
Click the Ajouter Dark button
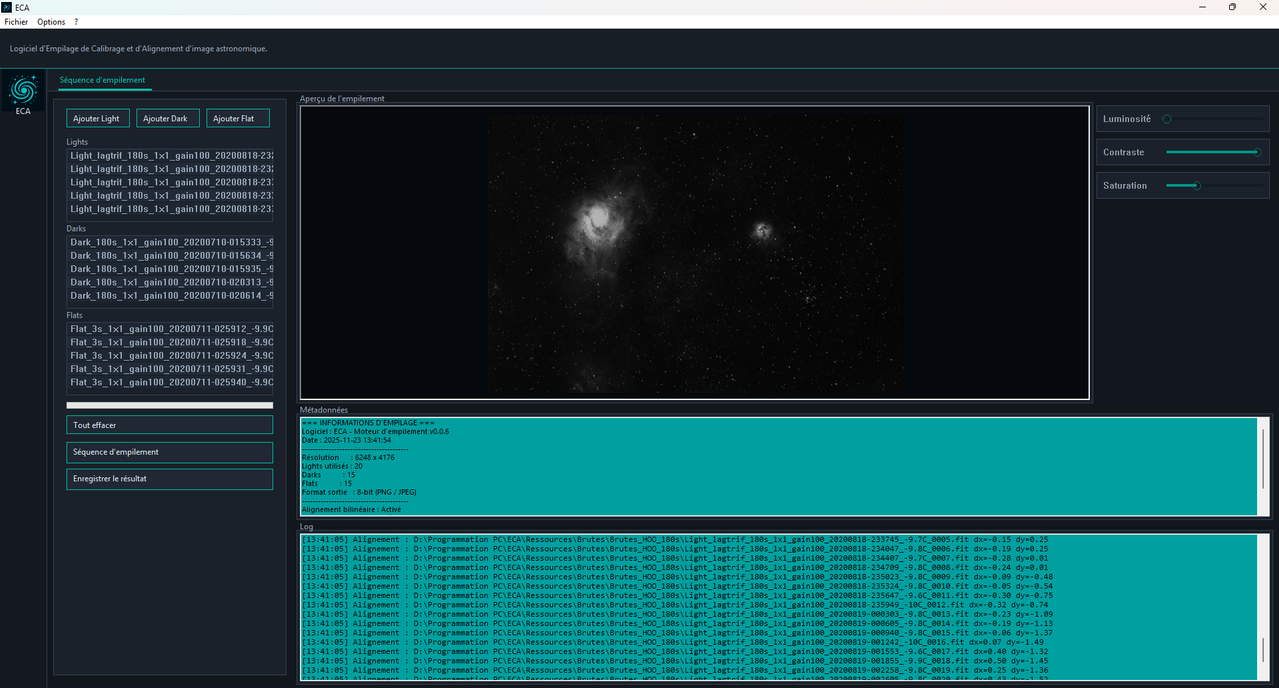tap(167, 118)
